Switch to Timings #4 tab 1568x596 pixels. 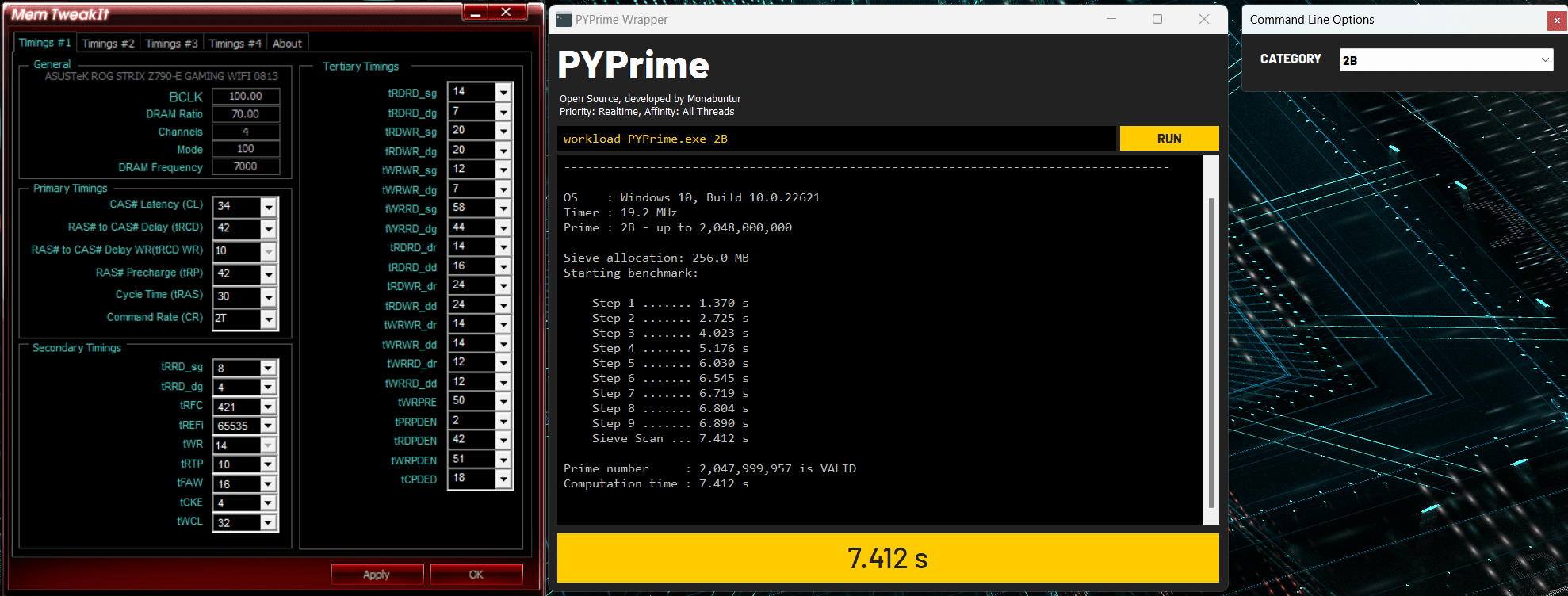235,44
